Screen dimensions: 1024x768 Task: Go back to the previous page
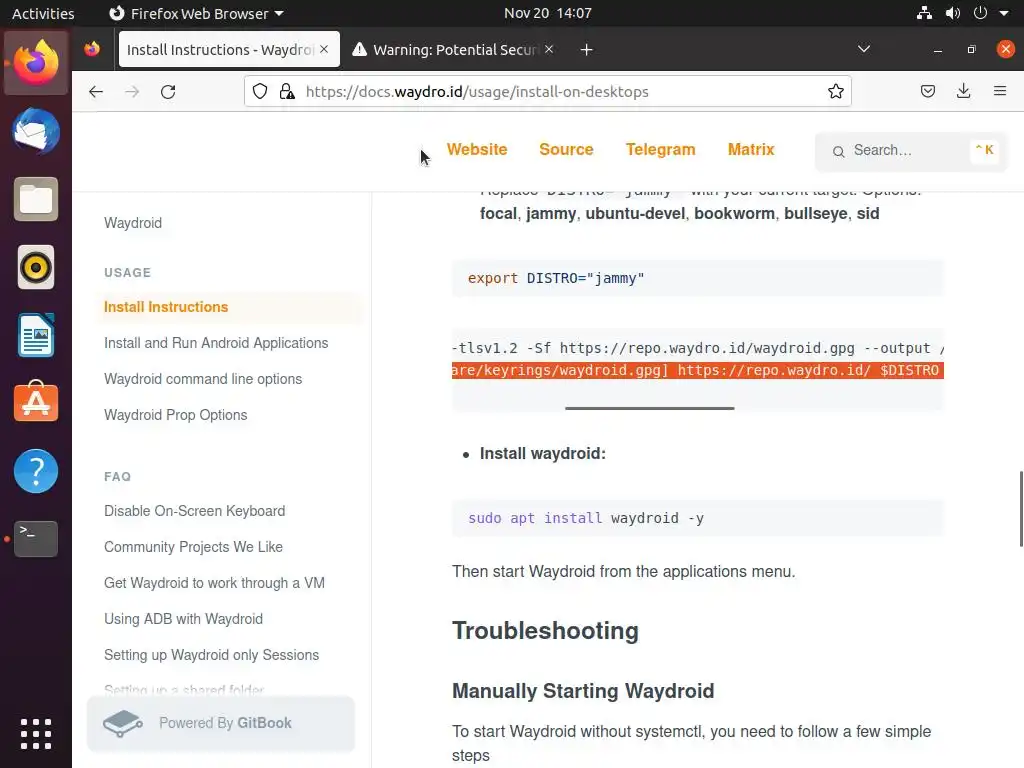pos(96,91)
